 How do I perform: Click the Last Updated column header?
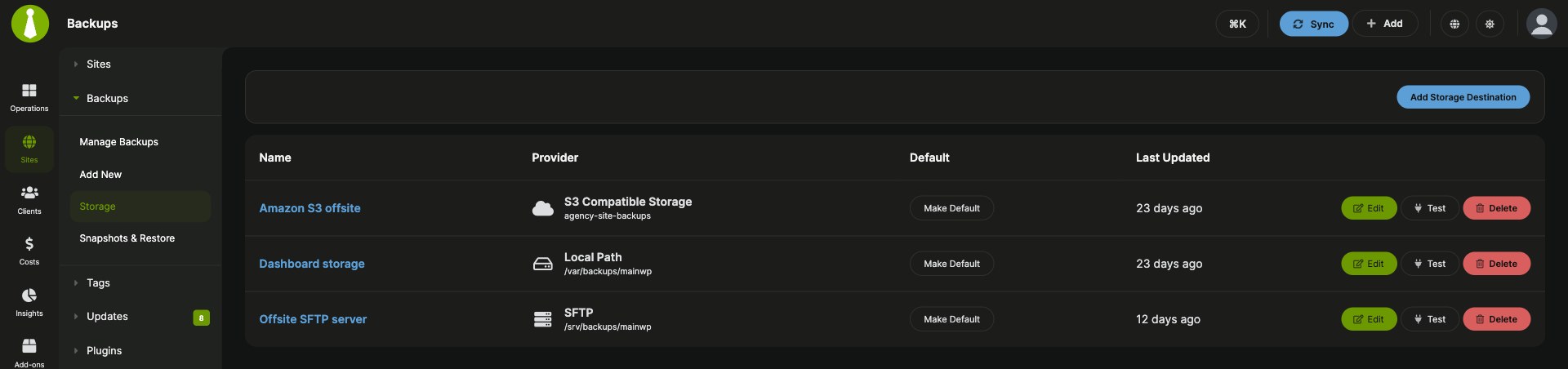[1173, 158]
